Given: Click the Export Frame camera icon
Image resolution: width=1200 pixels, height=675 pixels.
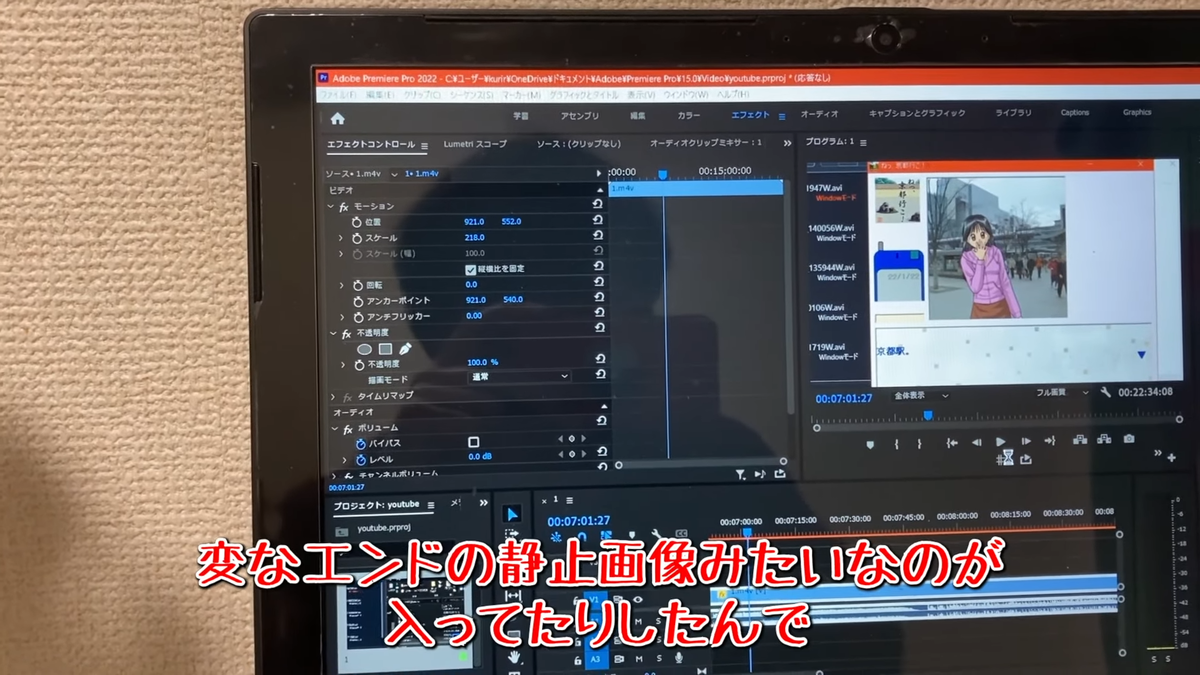Looking at the screenshot, I should tap(1128, 438).
